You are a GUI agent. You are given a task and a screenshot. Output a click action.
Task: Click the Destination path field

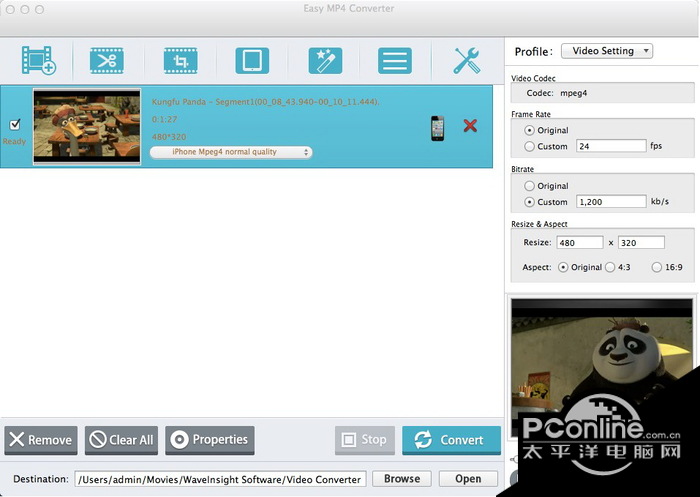(221, 479)
